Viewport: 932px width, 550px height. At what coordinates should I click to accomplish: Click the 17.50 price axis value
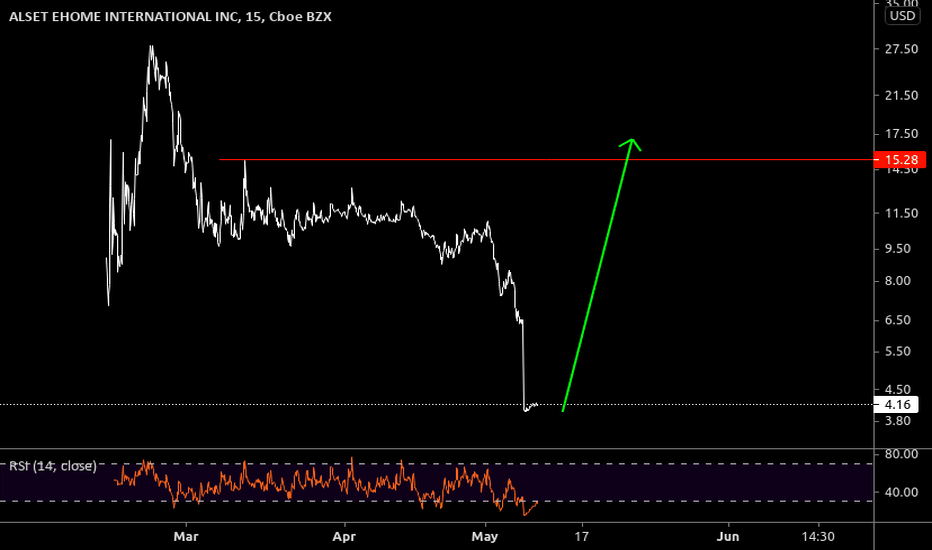pyautogui.click(x=901, y=134)
